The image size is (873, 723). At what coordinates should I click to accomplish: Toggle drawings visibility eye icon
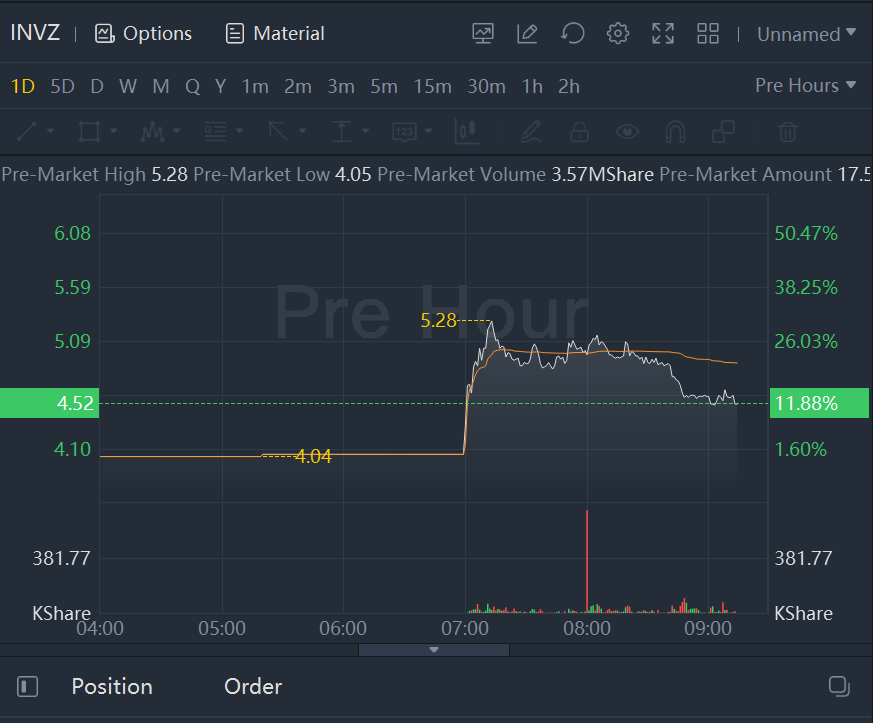(x=627, y=132)
